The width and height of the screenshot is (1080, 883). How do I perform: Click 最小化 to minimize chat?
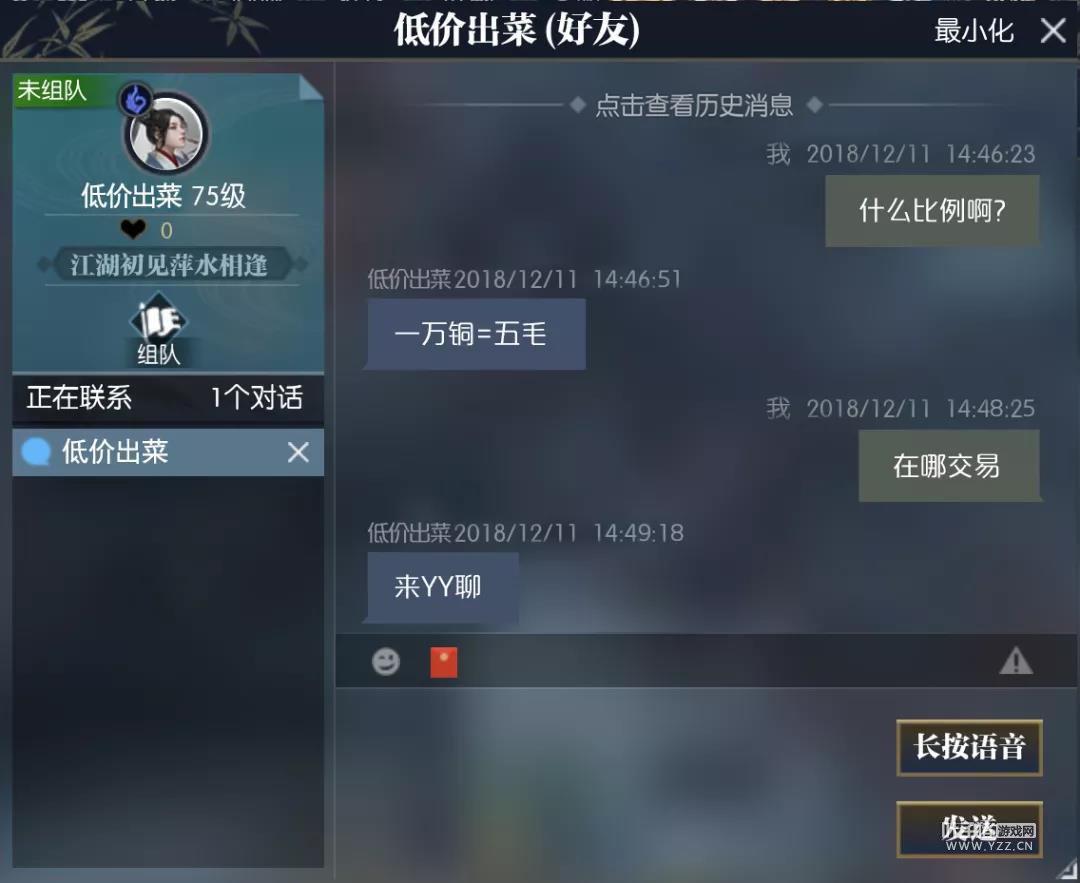coord(974,31)
